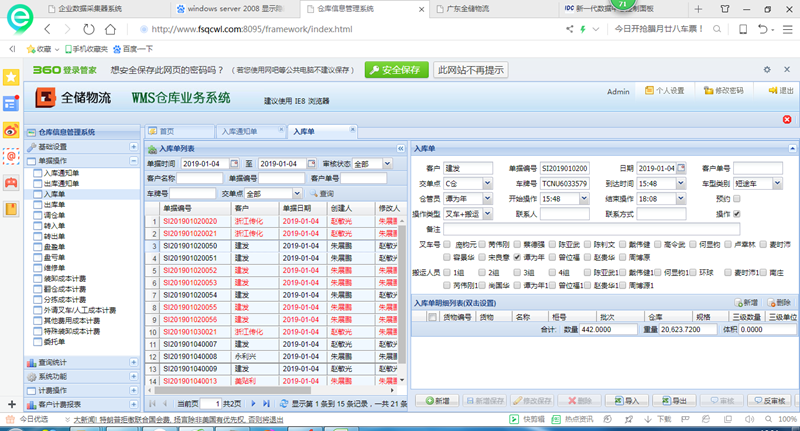Uncheck the 操作 checkbox

click(736, 213)
